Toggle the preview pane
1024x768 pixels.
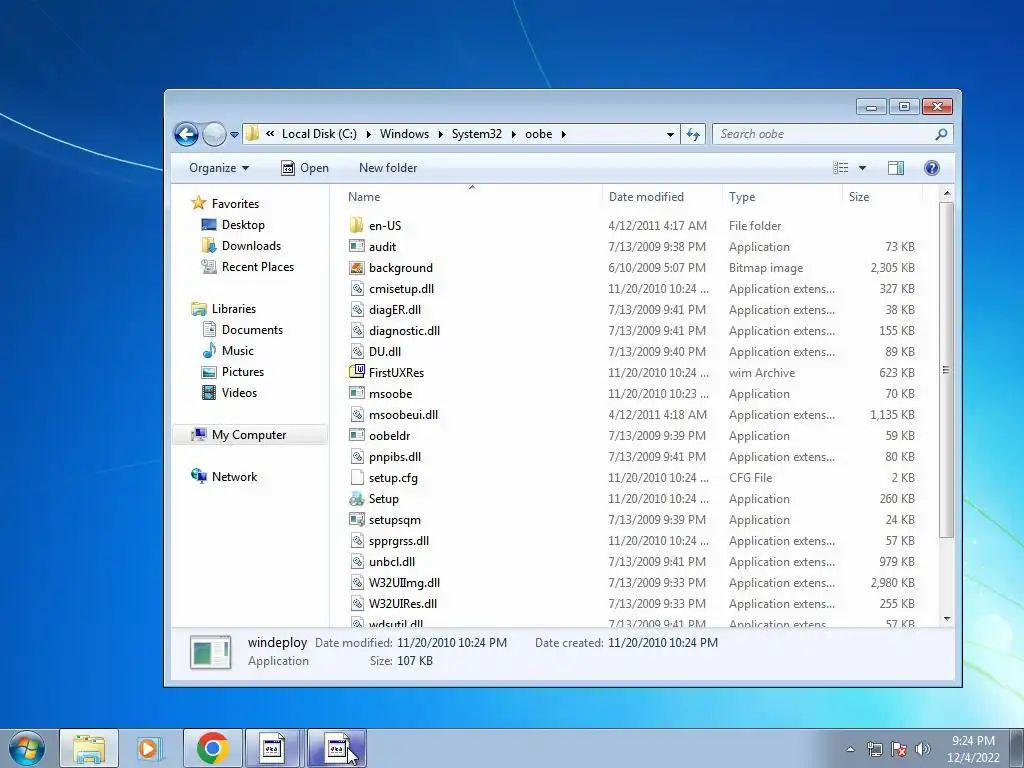coord(895,168)
